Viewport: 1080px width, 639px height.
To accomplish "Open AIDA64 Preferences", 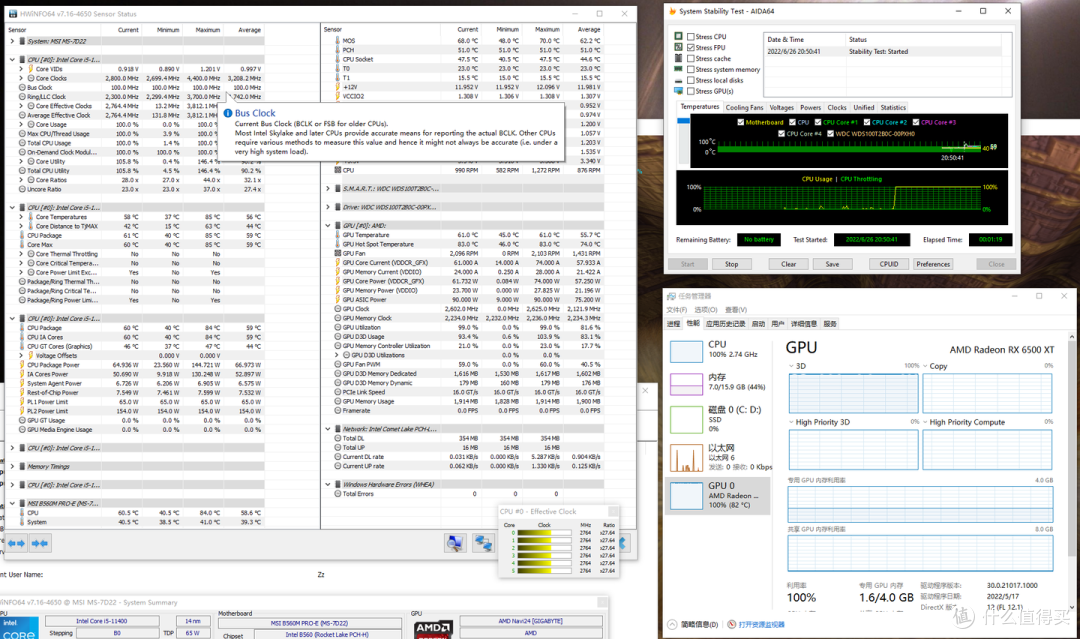I will 933,264.
